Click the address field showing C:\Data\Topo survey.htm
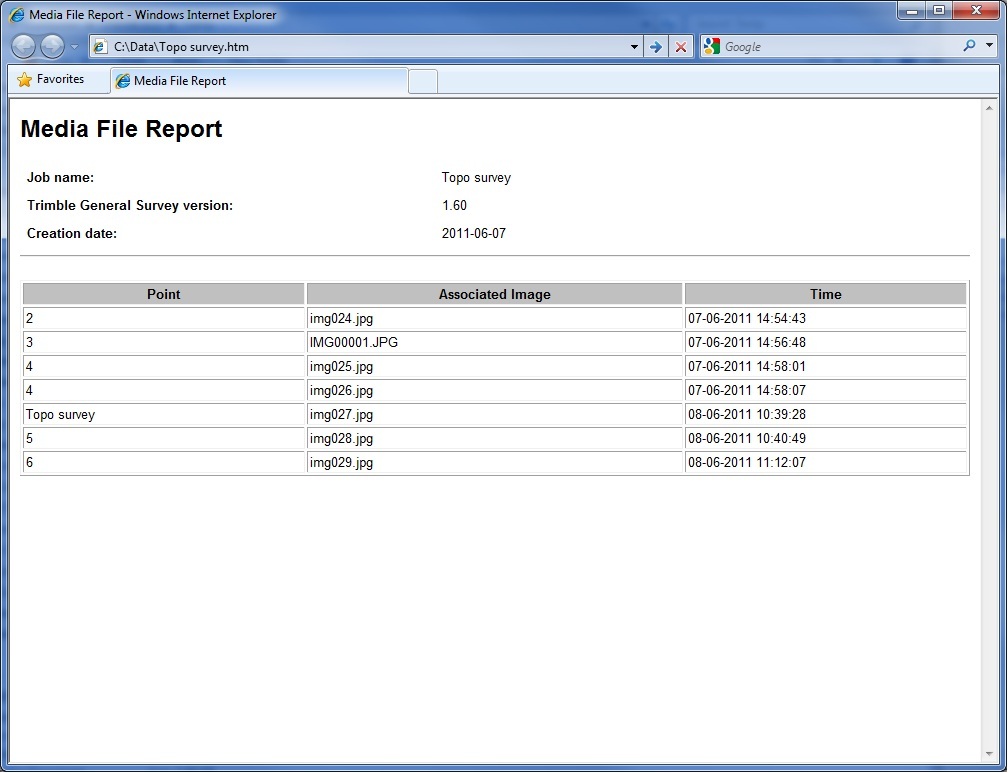This screenshot has height=773, width=1008. point(360,47)
